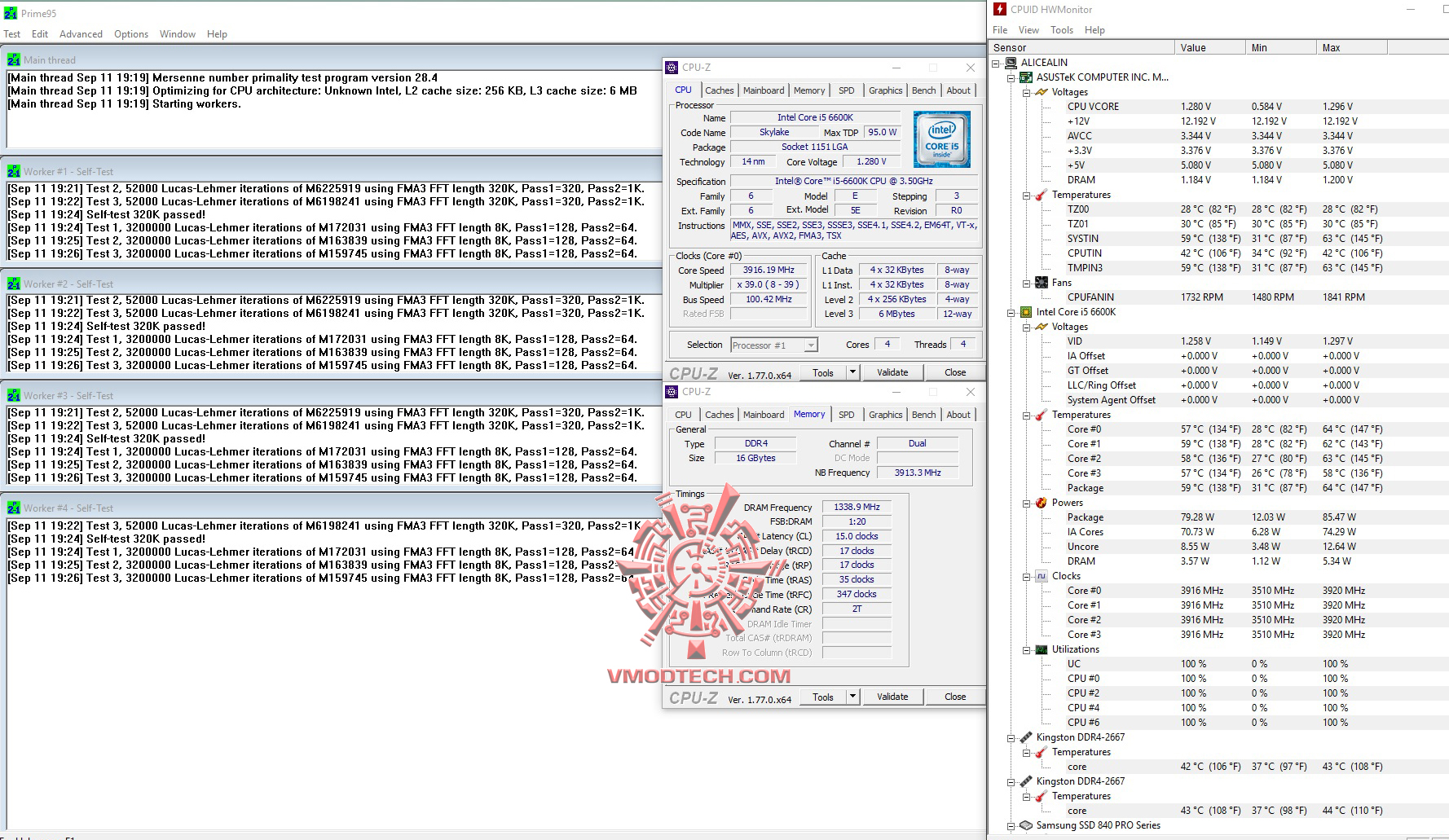This screenshot has width=1449, height=840.
Task: Click the Worker #1 Self-Test window icon
Action: (14, 171)
